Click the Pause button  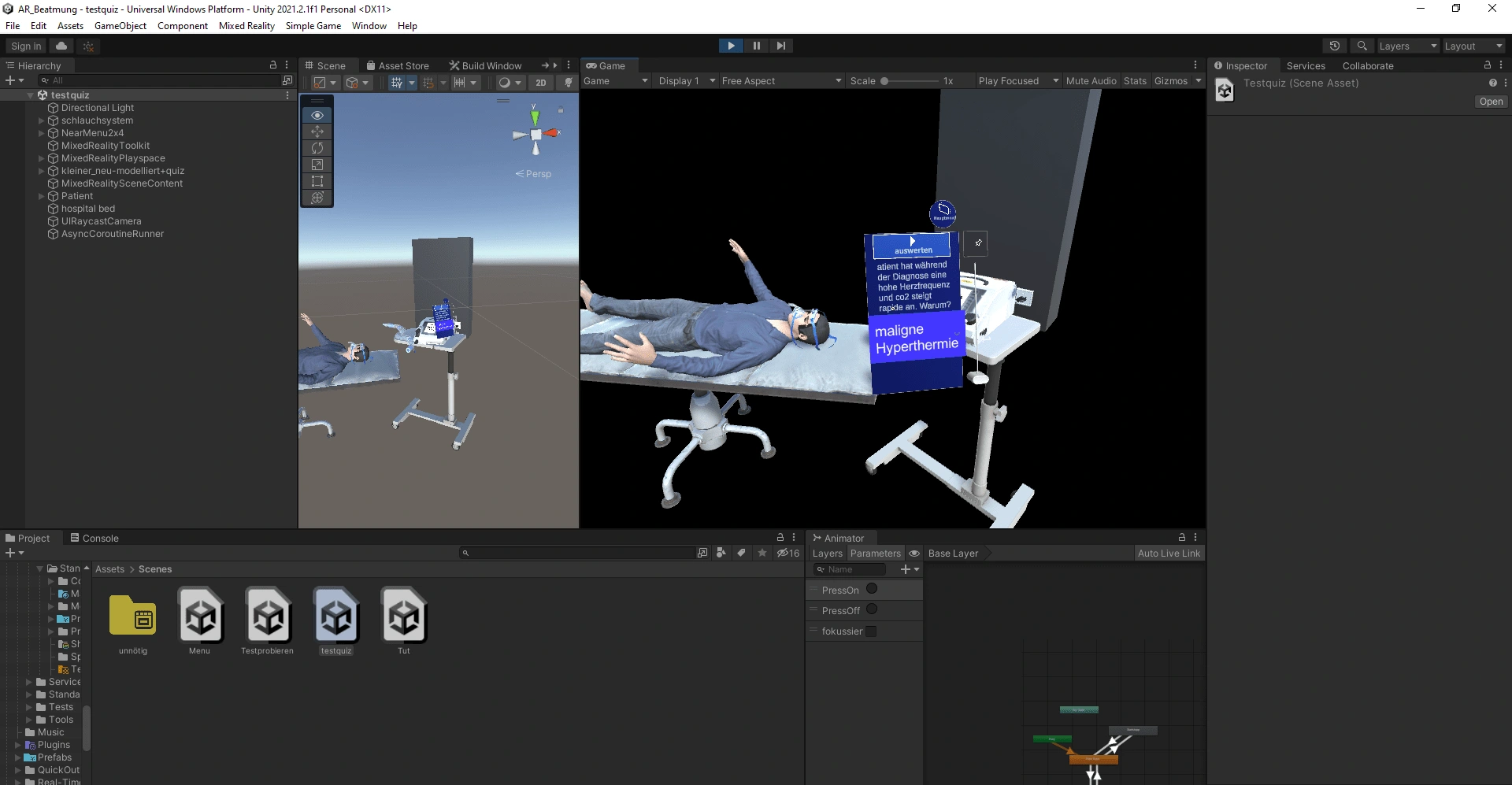point(756,46)
